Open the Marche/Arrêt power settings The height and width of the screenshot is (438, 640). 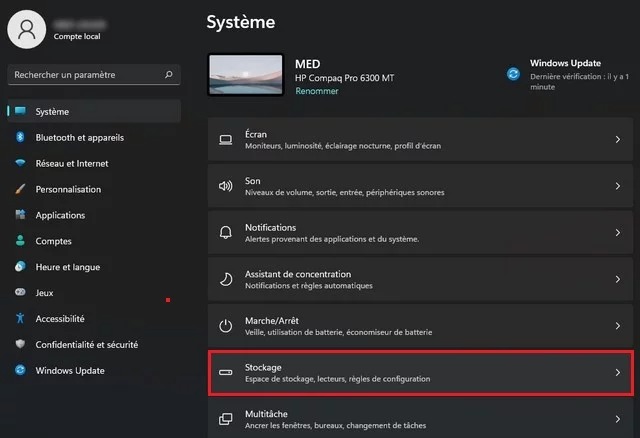[420, 326]
